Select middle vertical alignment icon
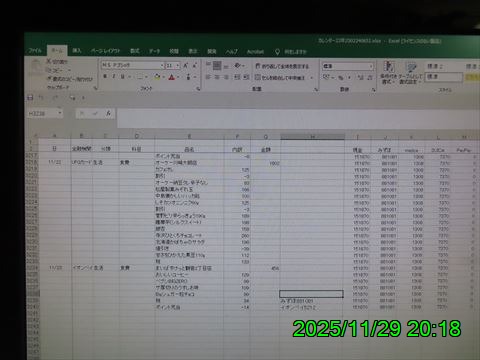 (x=217, y=66)
